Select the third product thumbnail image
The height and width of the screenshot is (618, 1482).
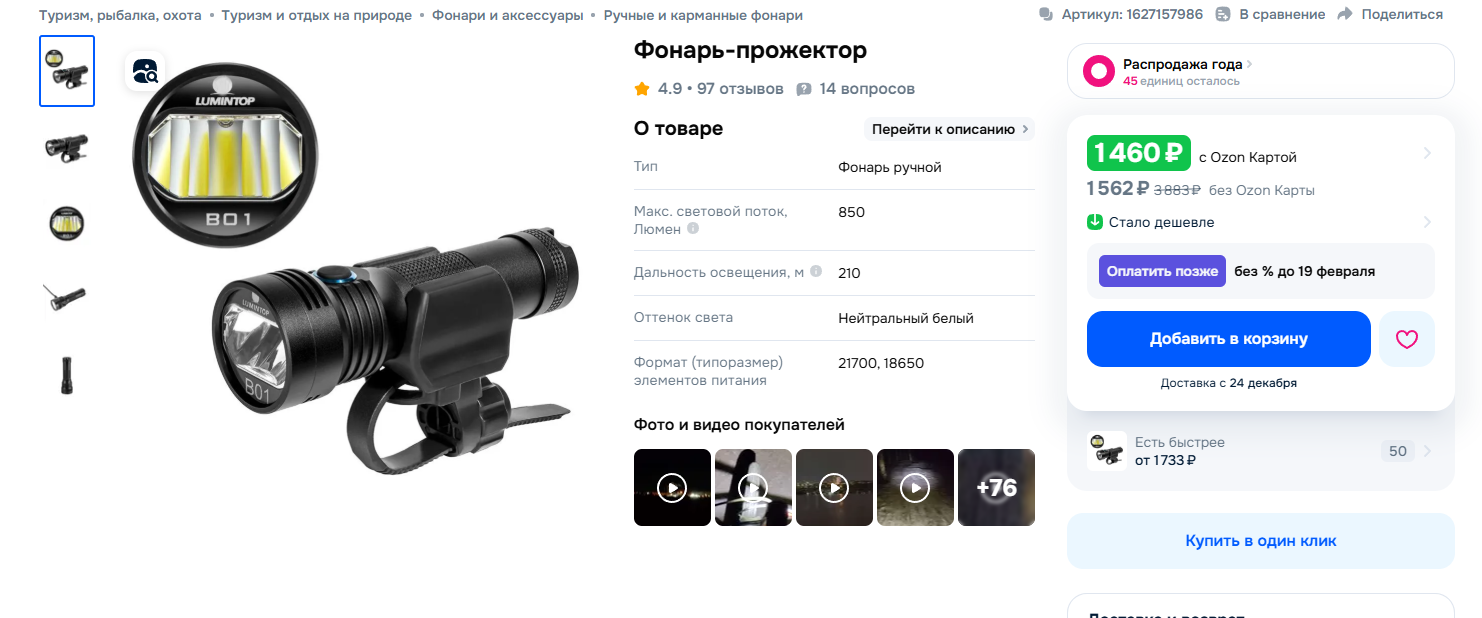[x=67, y=223]
